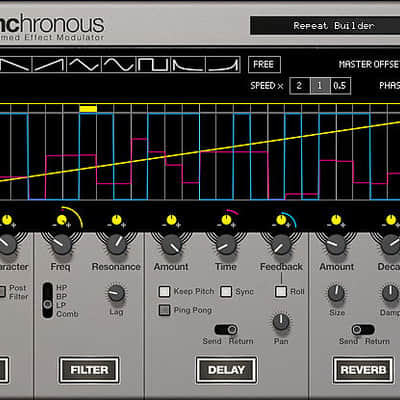Toggle the Ping Pong checkbox
The image size is (400, 400).
(164, 310)
